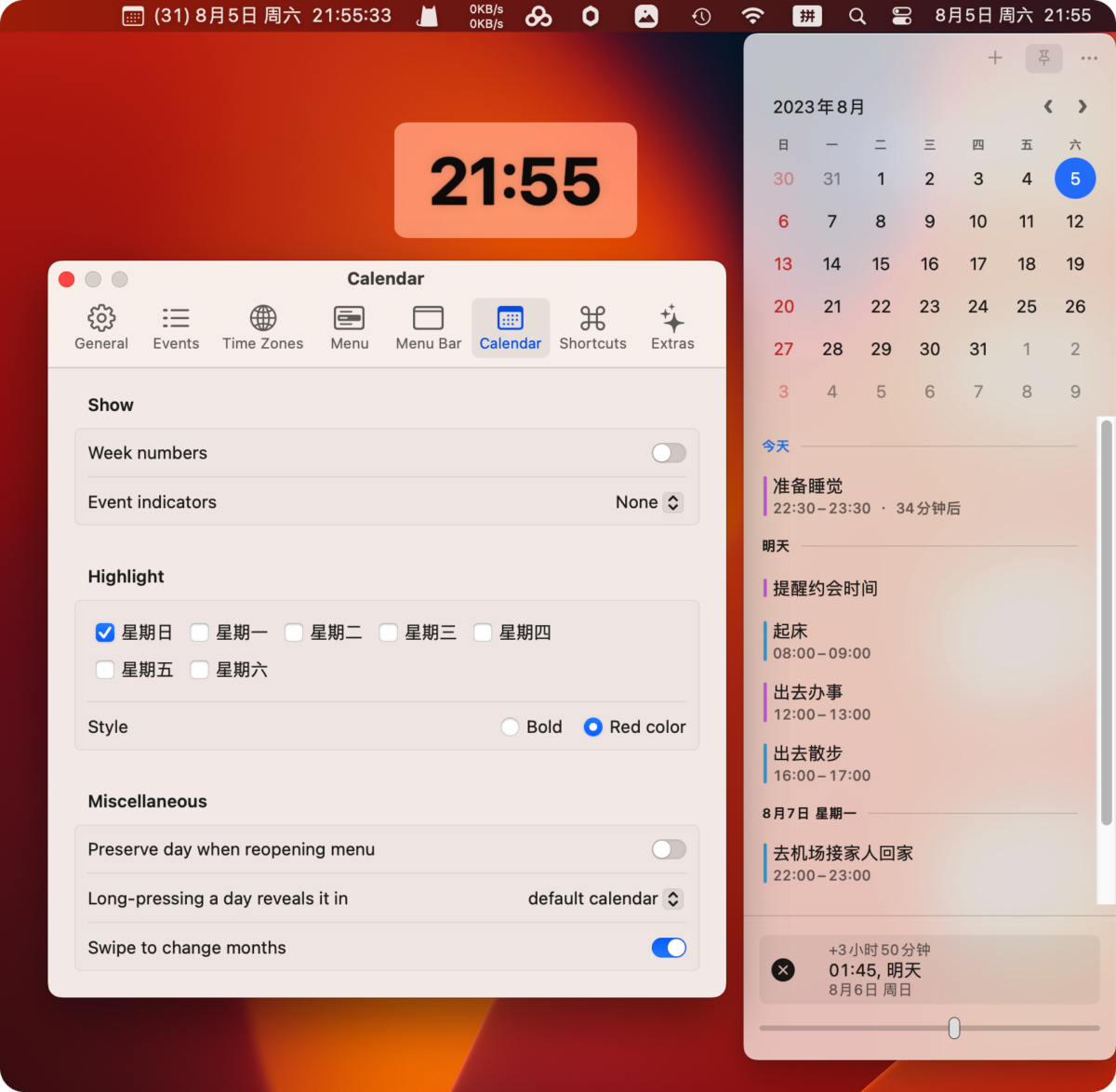
Task: Select the 13th in the calendar
Action: pos(783,264)
